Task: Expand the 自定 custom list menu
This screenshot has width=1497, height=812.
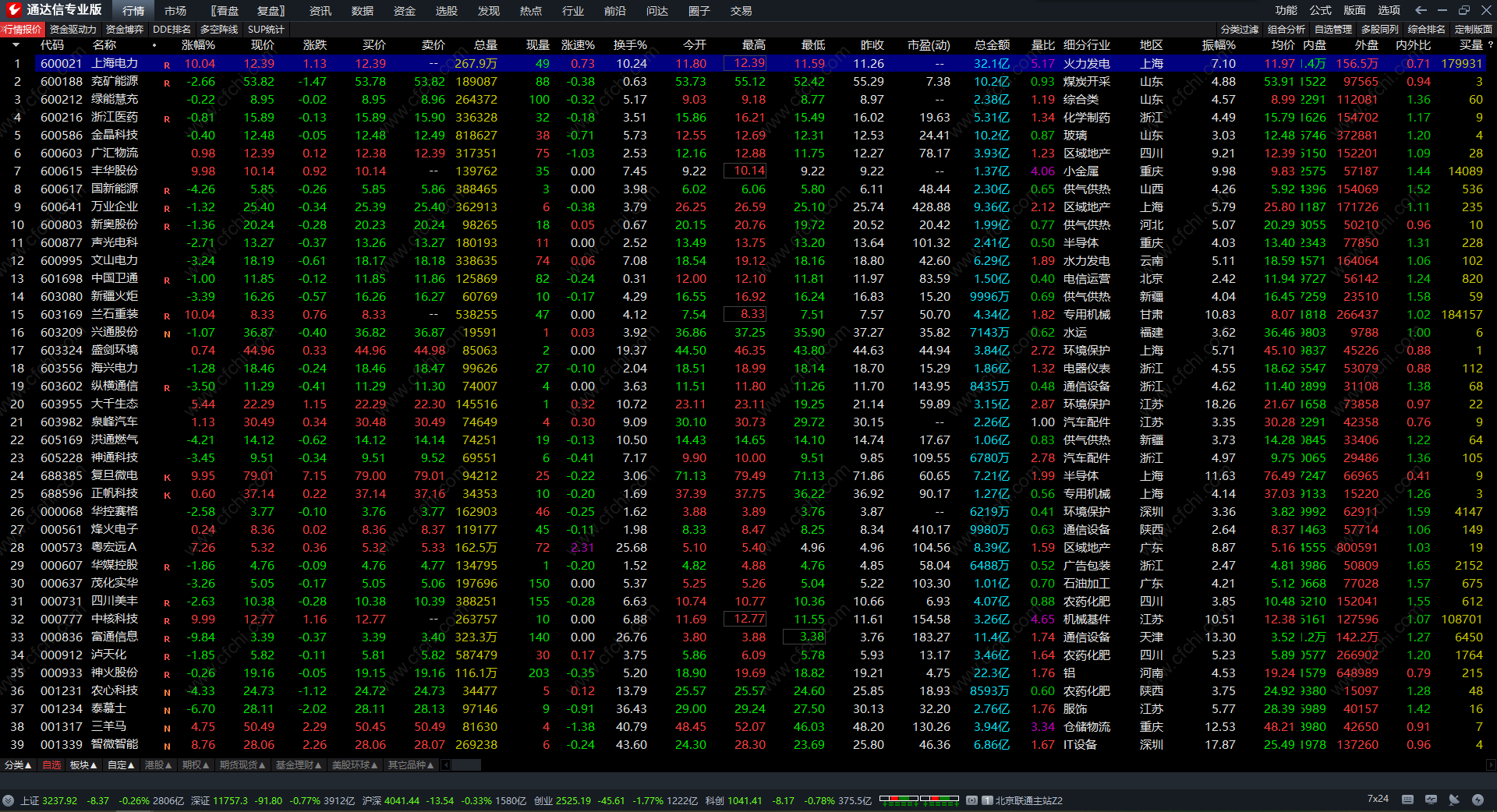Action: pos(121,765)
